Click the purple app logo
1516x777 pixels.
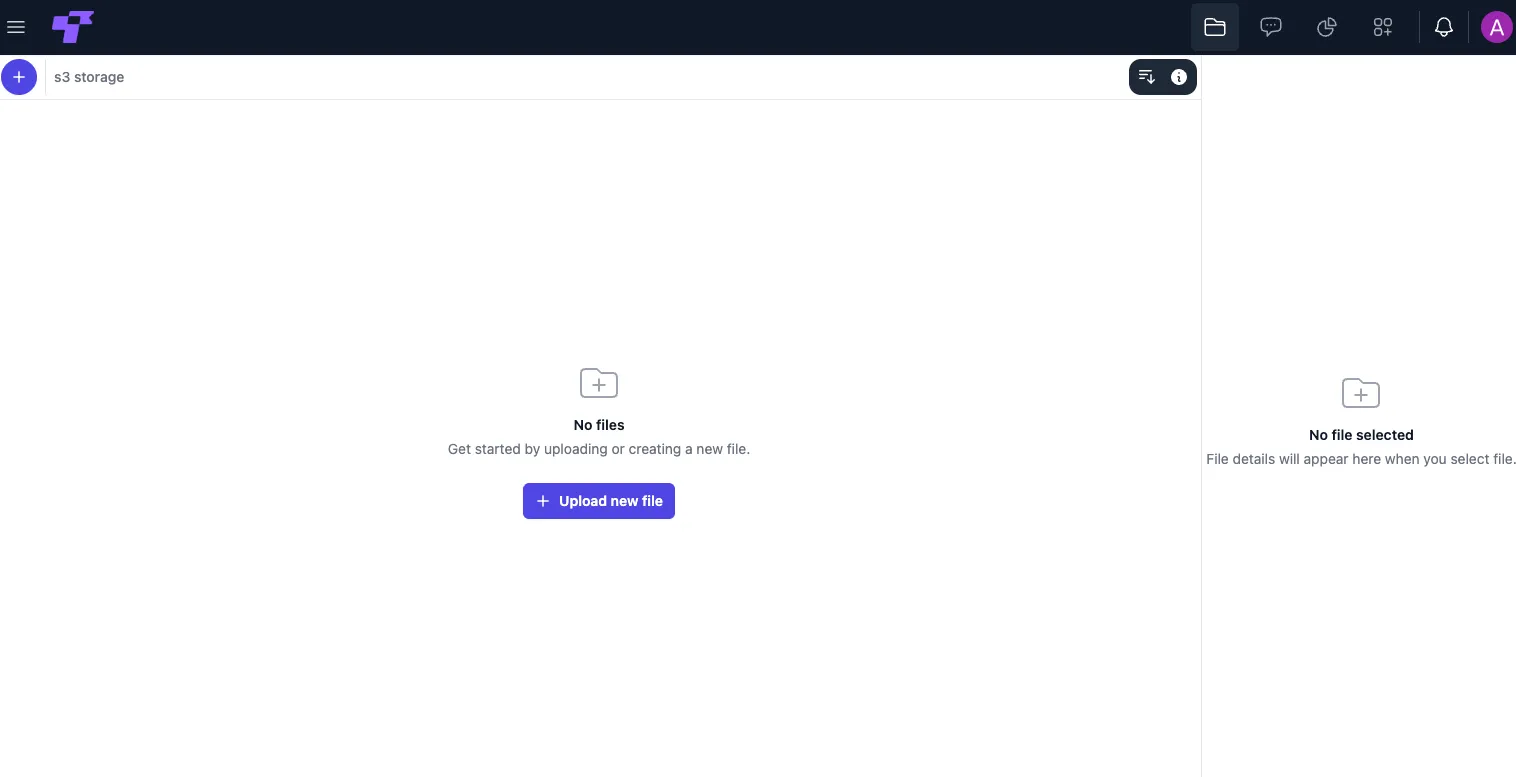point(73,27)
